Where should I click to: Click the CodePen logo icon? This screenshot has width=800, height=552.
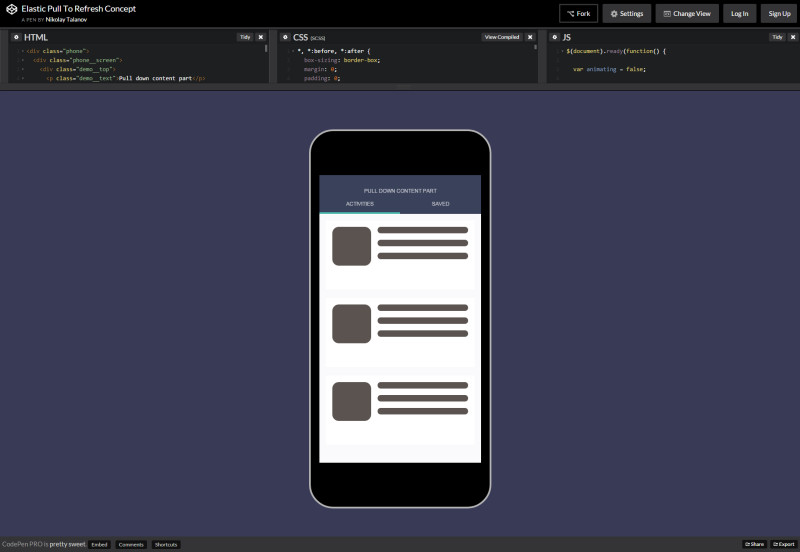[x=12, y=12]
